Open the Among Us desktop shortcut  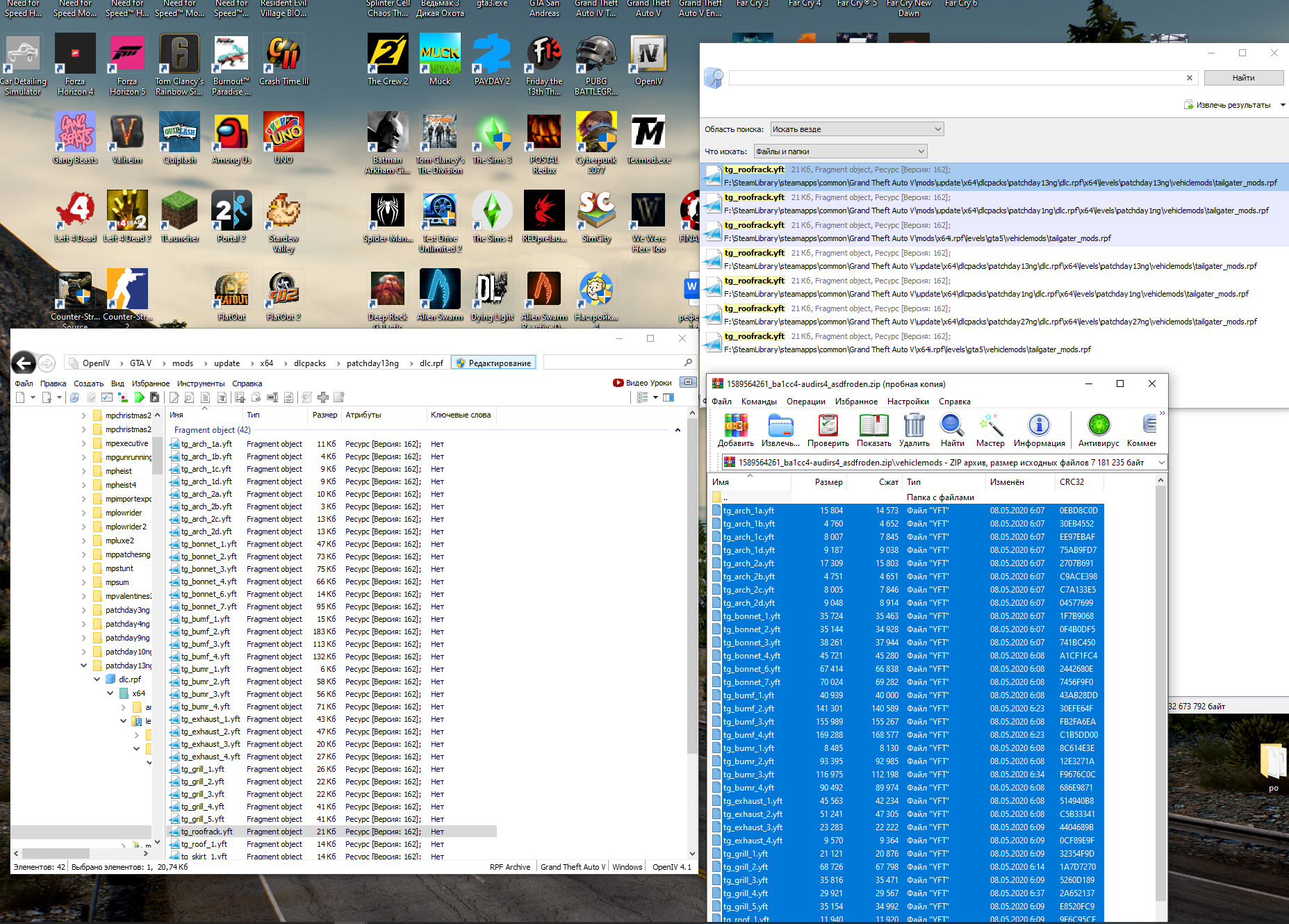(231, 138)
